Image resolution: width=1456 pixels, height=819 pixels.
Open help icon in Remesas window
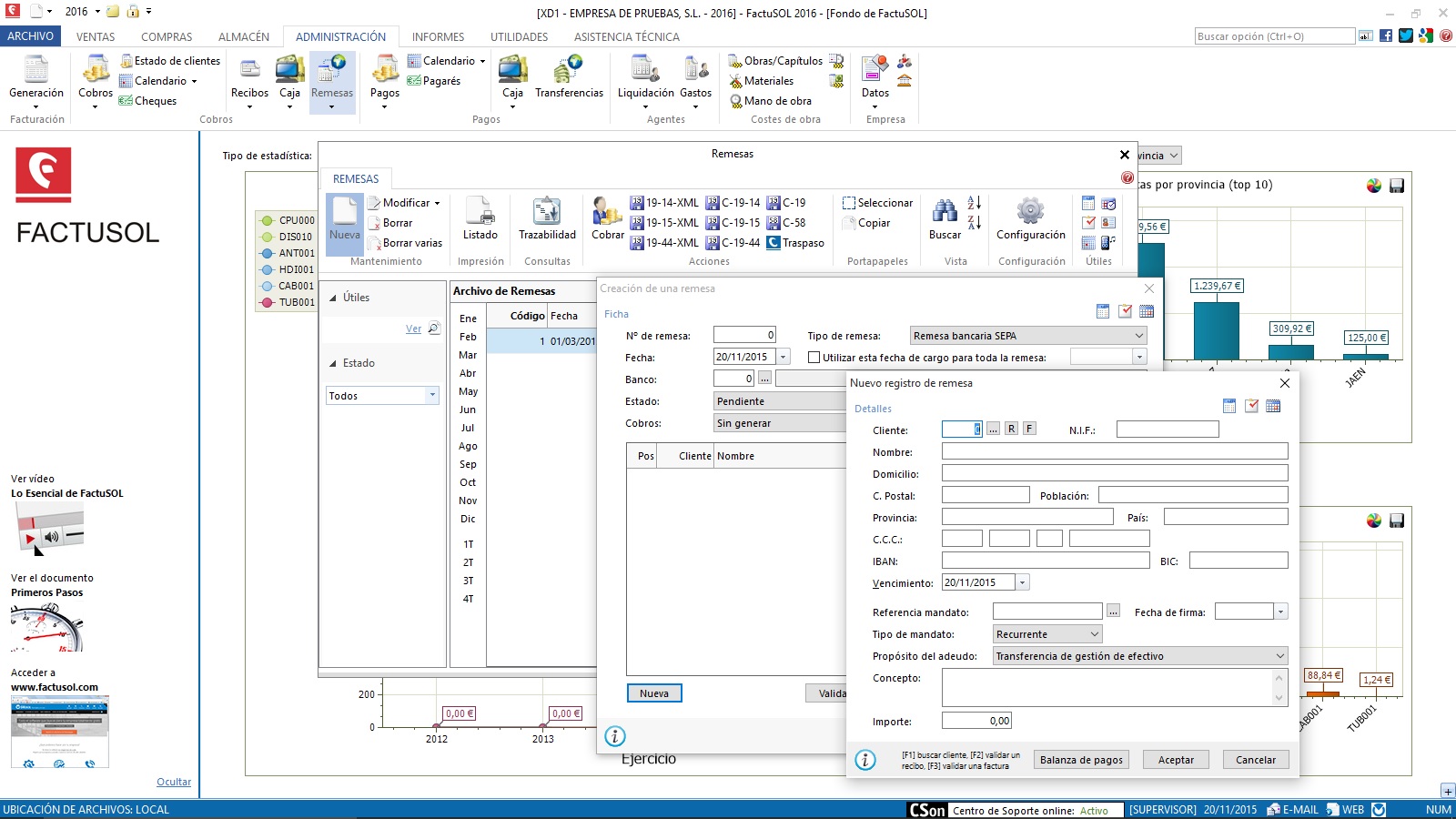[1127, 178]
